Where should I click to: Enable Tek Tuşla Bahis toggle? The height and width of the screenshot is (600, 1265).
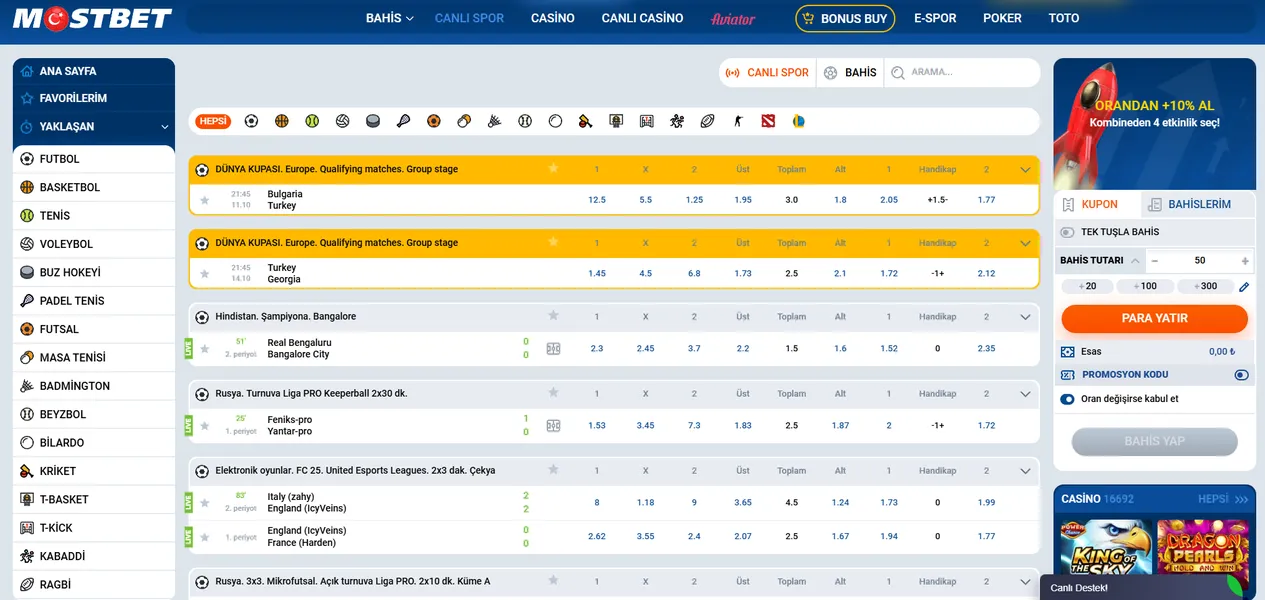[x=1068, y=232]
